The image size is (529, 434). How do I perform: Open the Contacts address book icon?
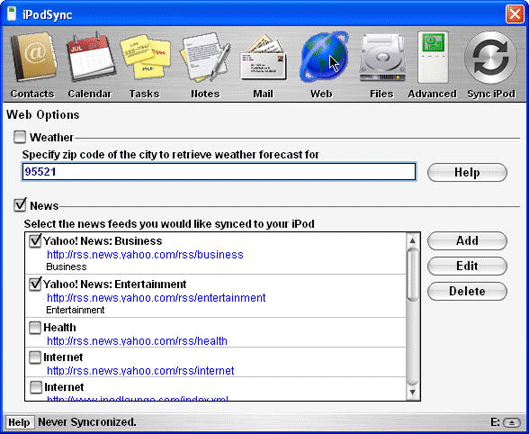tap(33, 58)
